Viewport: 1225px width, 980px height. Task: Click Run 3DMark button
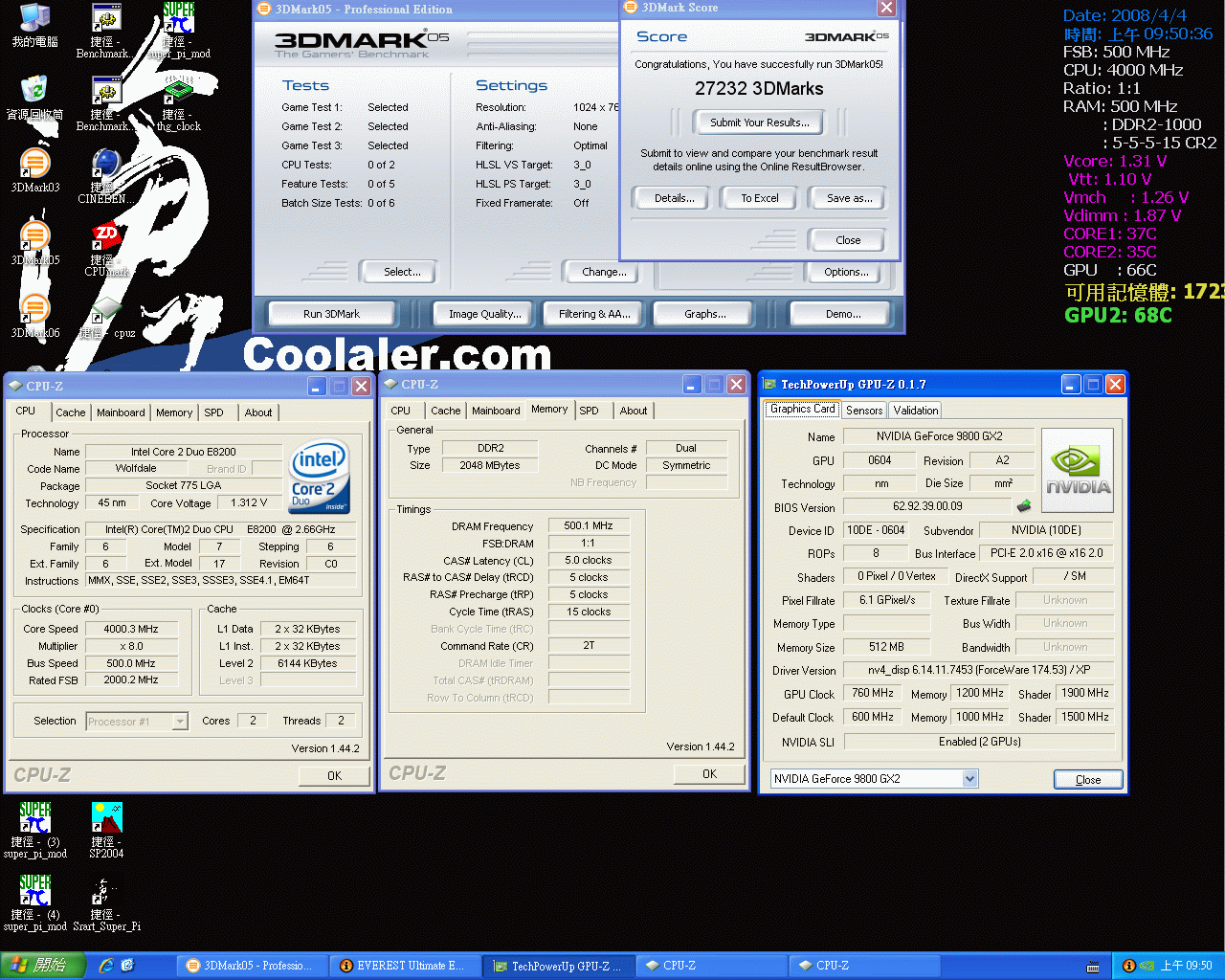332,314
